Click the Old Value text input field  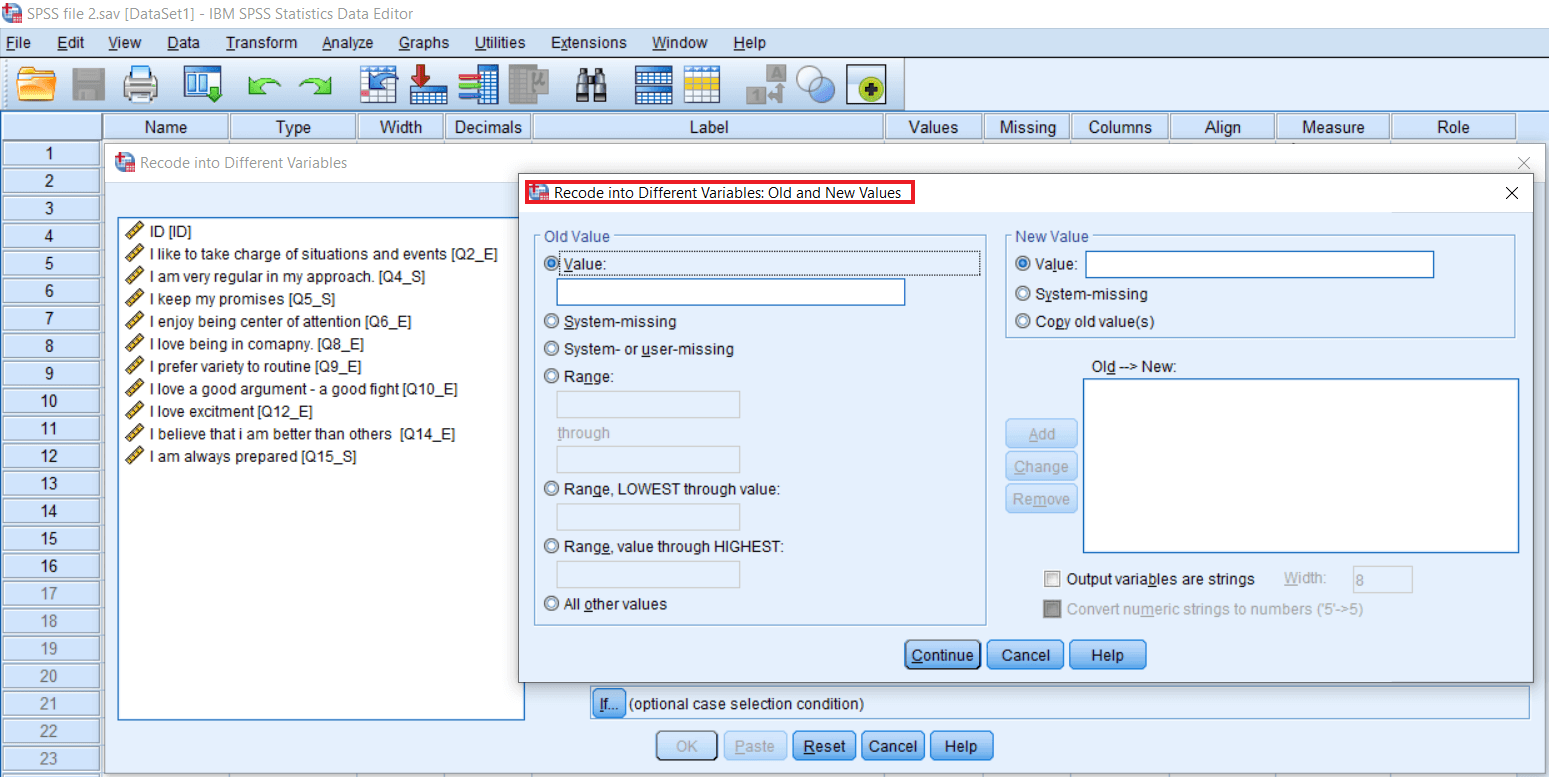point(731,292)
